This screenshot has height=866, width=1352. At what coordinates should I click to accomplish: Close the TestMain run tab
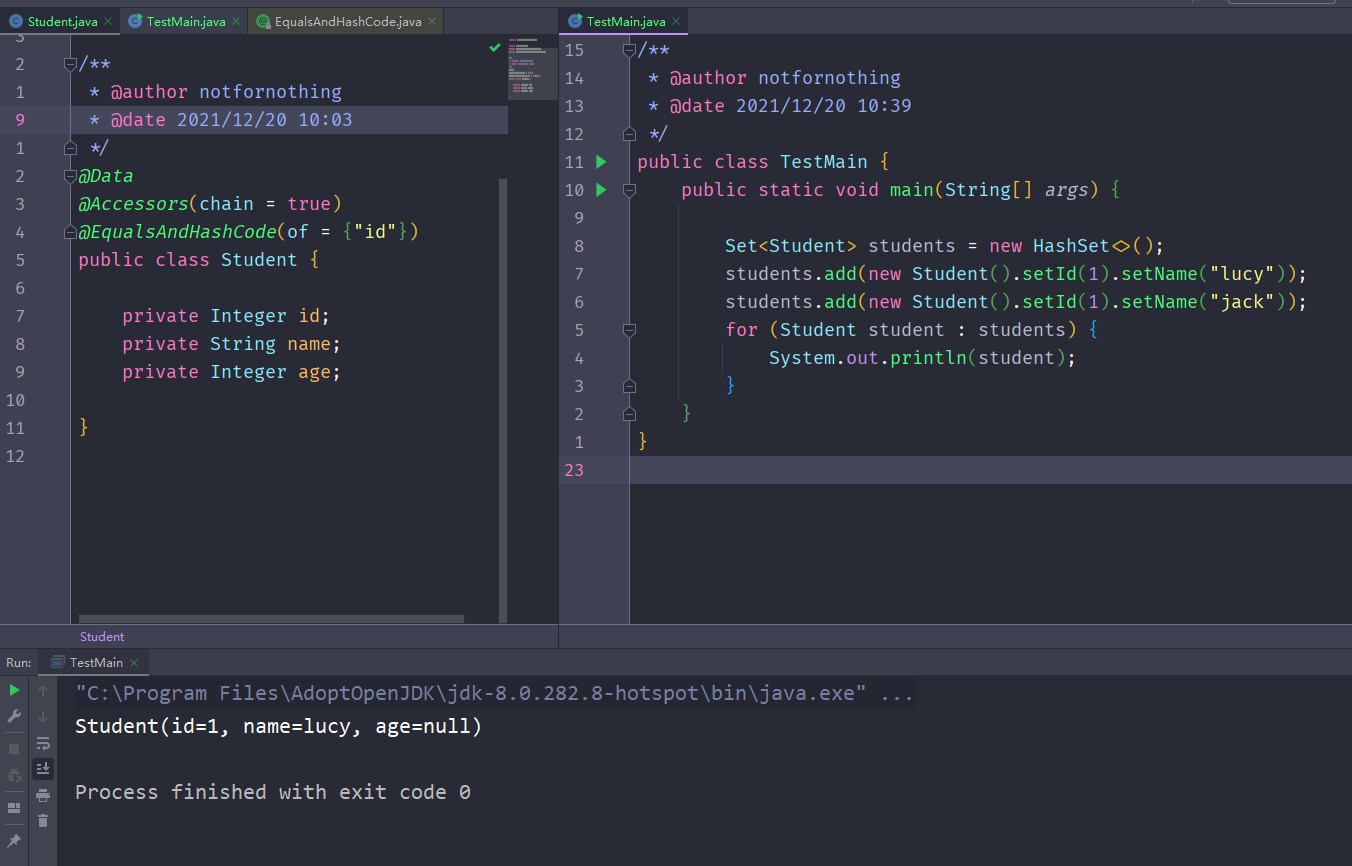[x=135, y=663]
